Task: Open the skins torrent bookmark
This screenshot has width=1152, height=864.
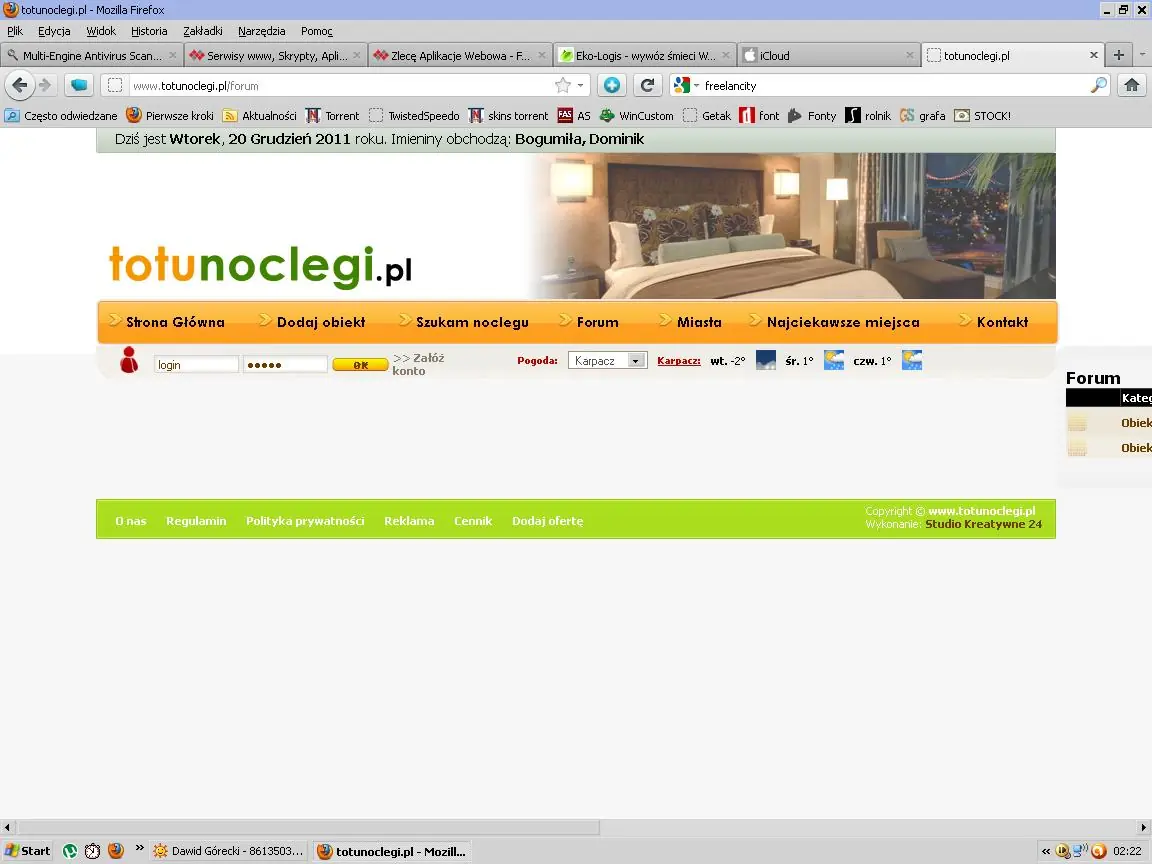Action: [508, 115]
